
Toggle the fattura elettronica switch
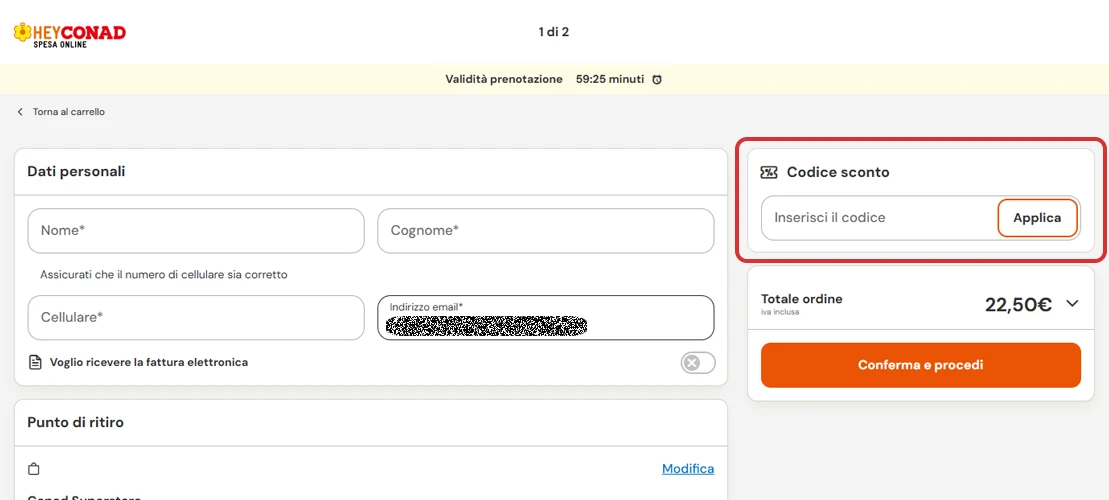pyautogui.click(x=698, y=363)
